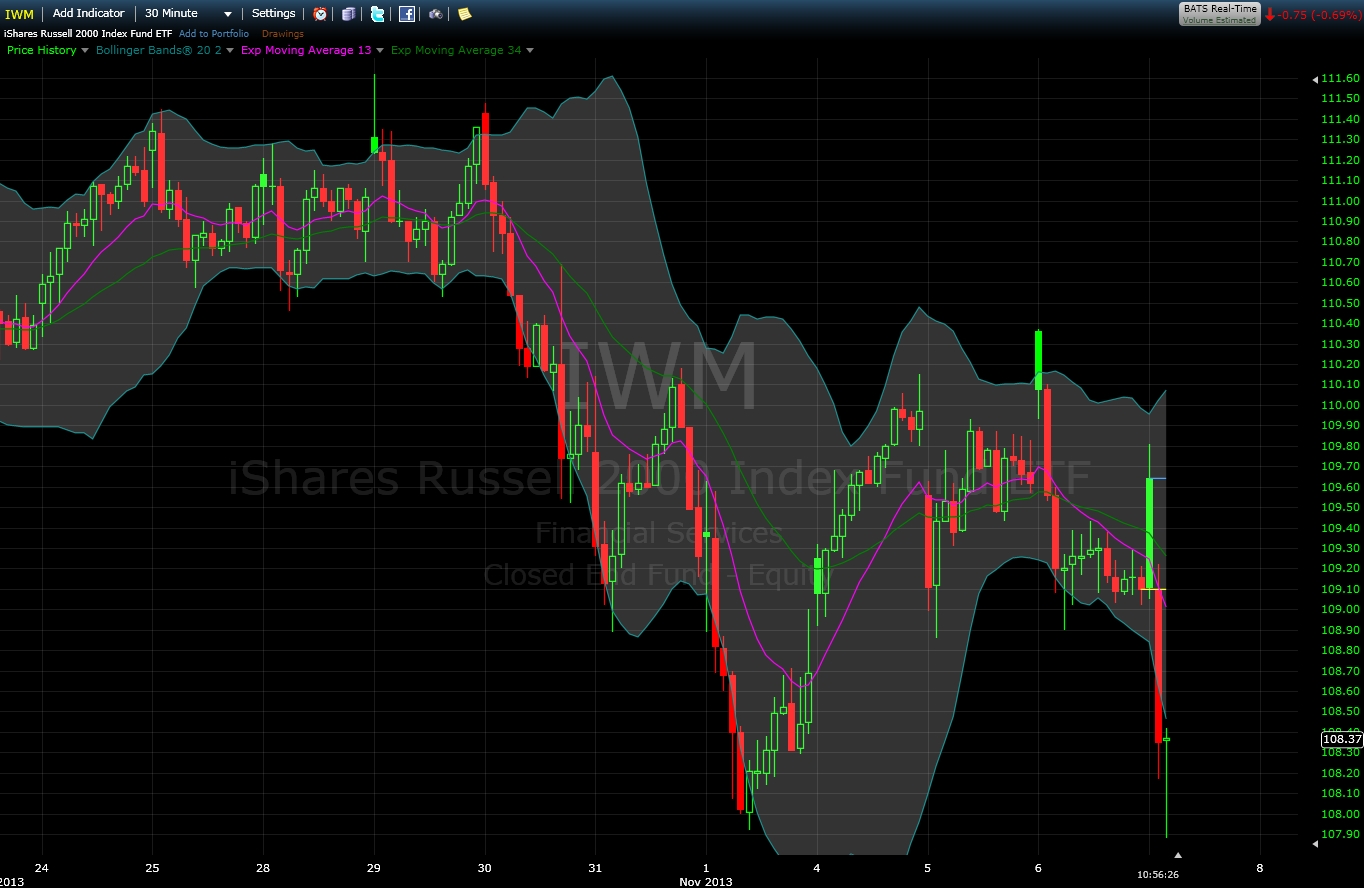Select the Exp Moving Average 34 label
1364x888 pixels.
456,50
